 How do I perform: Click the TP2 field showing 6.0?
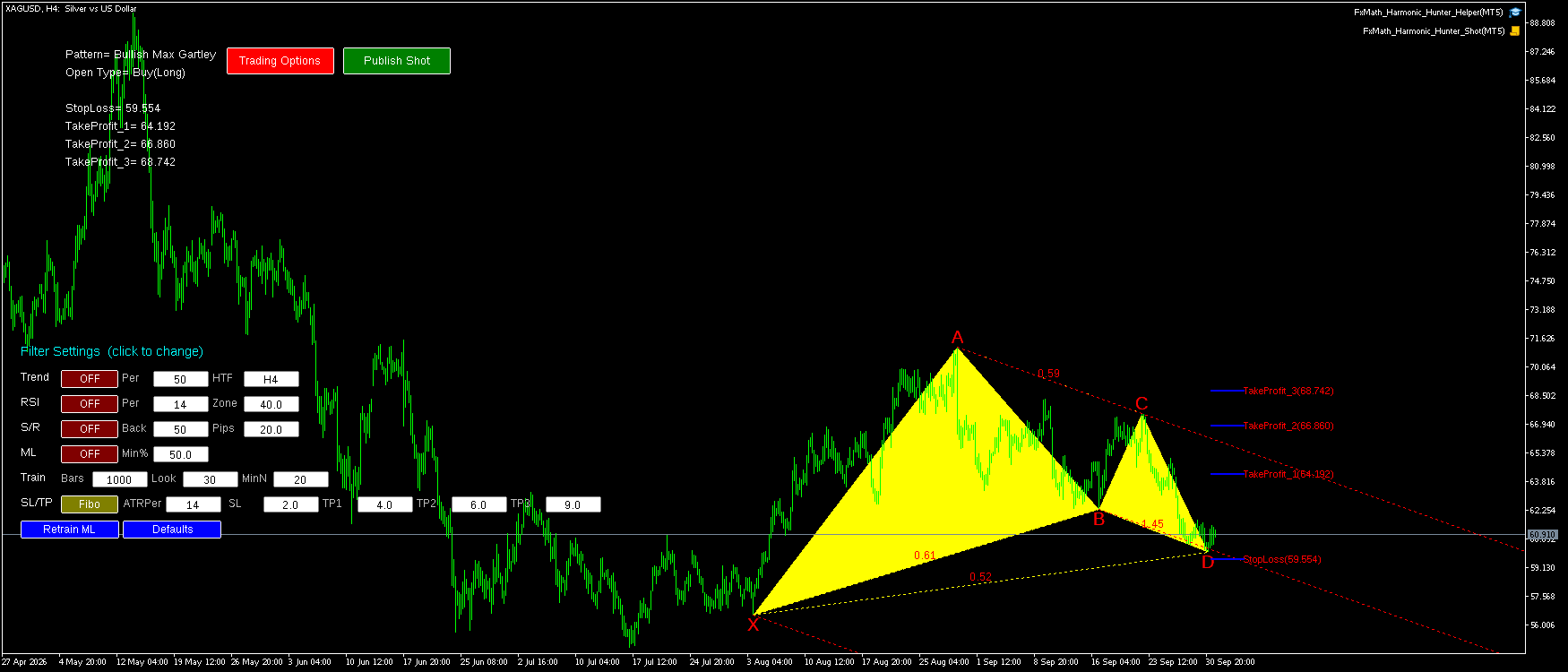click(x=478, y=504)
